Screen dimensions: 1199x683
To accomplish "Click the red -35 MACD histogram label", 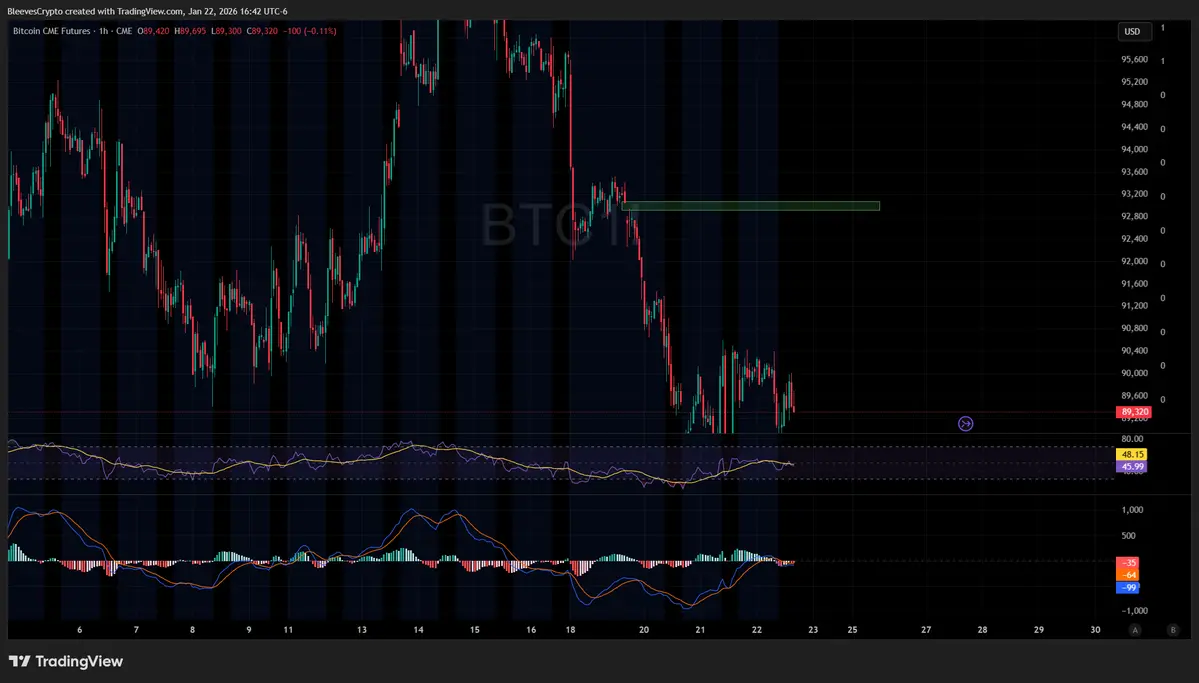I will (1128, 563).
